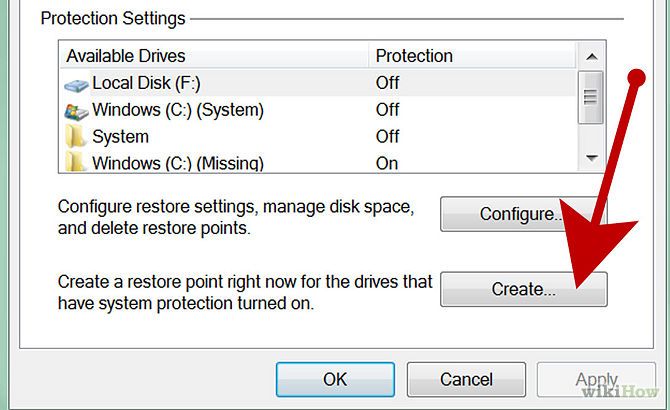
Task: Sort by the Protection column header
Action: pyautogui.click(x=414, y=56)
